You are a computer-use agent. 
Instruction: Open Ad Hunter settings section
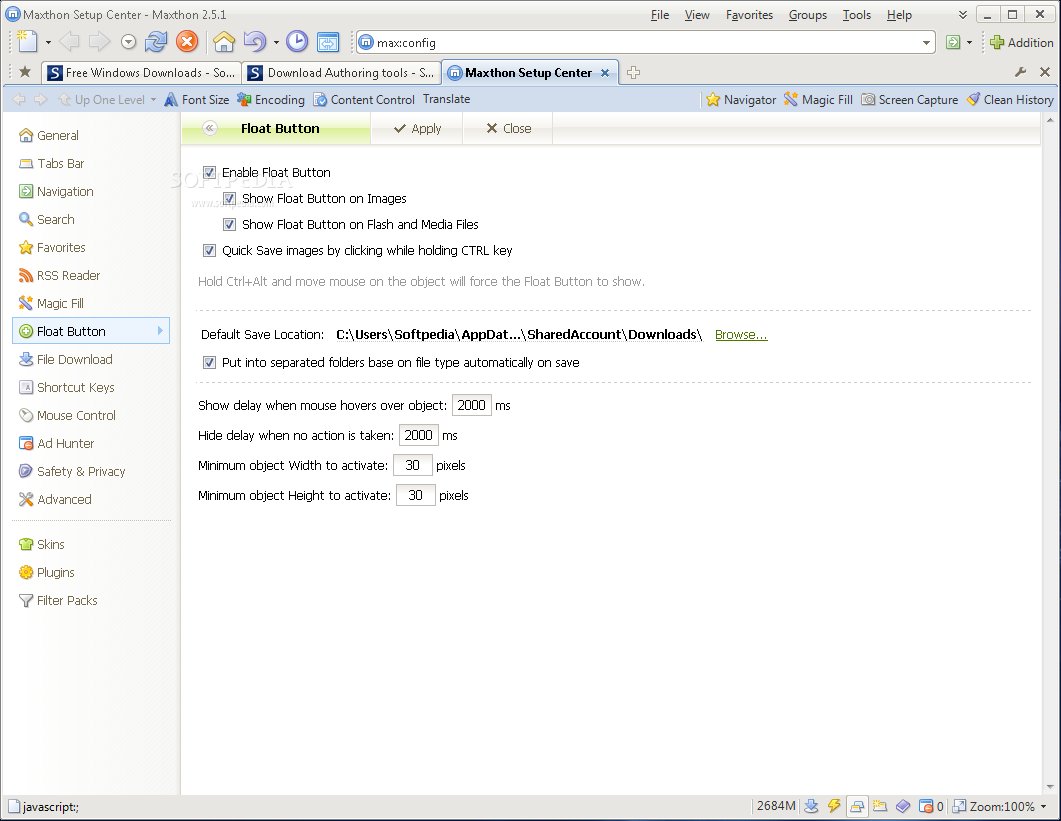point(57,443)
